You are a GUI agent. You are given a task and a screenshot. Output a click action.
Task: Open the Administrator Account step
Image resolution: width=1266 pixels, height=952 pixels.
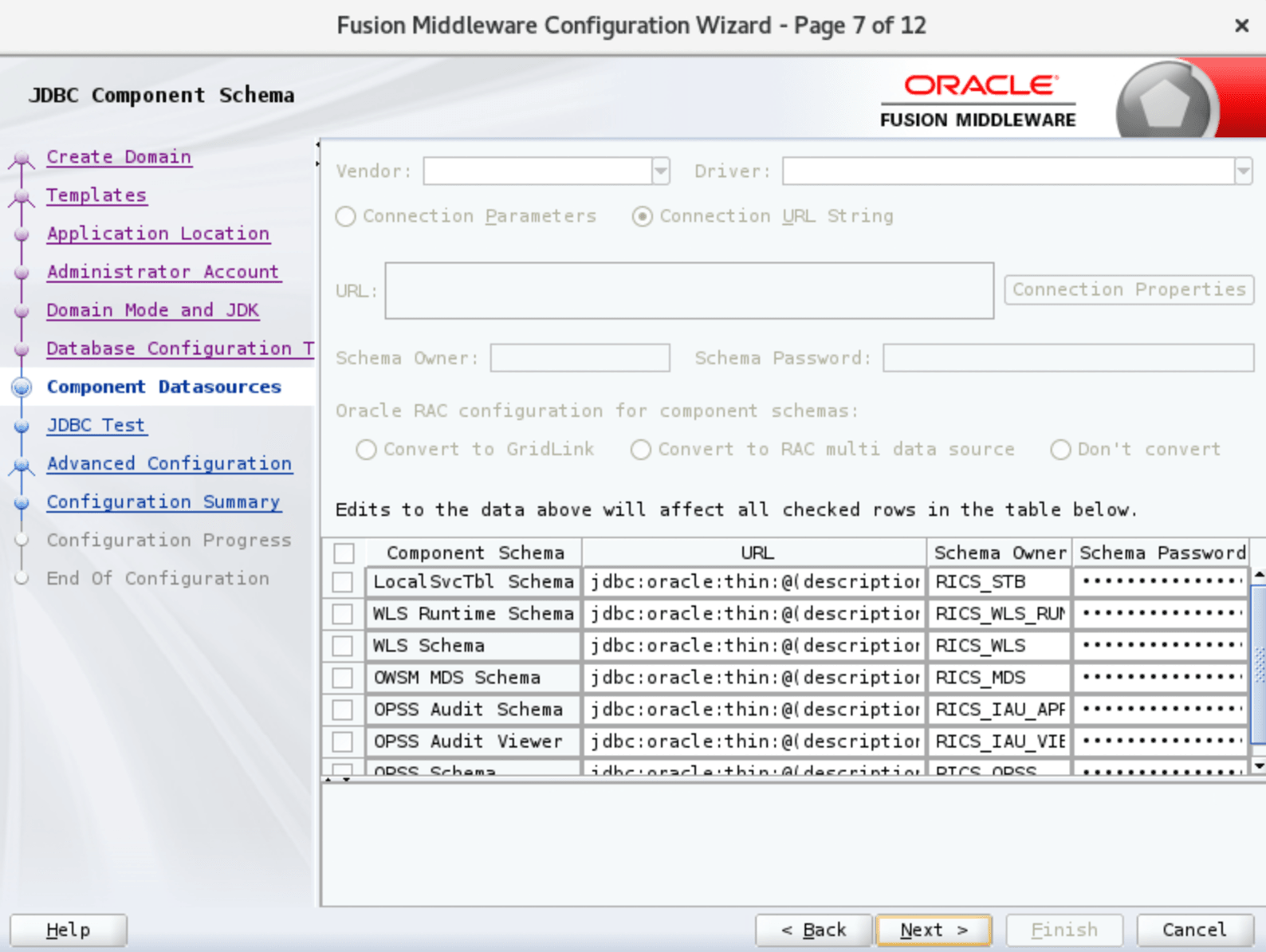(163, 272)
